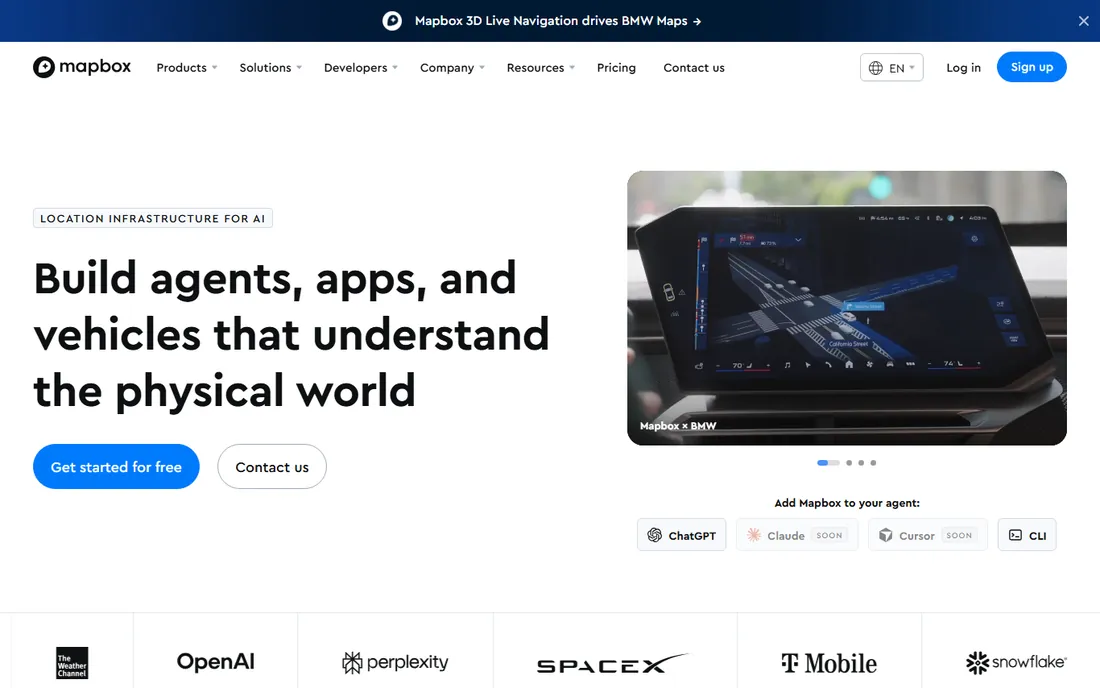
Task: Click the Cursor agent button
Action: coord(927,535)
